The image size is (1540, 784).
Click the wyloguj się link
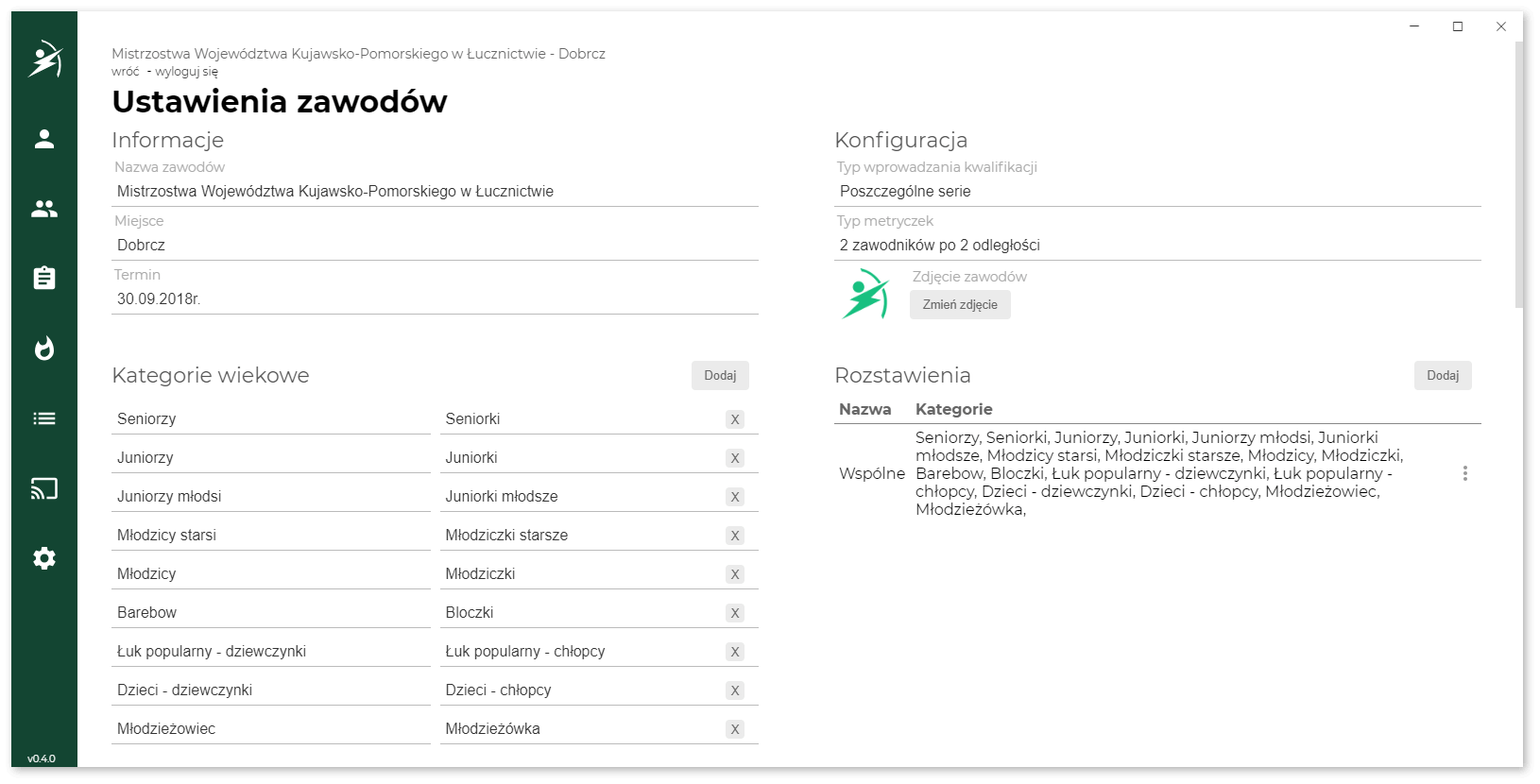pyautogui.click(x=187, y=72)
